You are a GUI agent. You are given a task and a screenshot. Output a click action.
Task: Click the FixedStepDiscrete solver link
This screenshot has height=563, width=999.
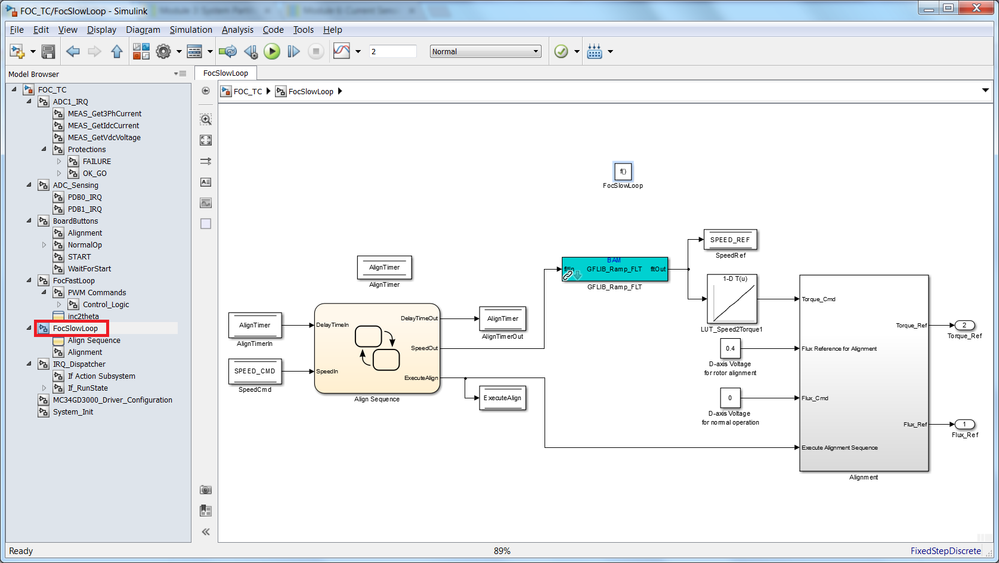tap(945, 551)
